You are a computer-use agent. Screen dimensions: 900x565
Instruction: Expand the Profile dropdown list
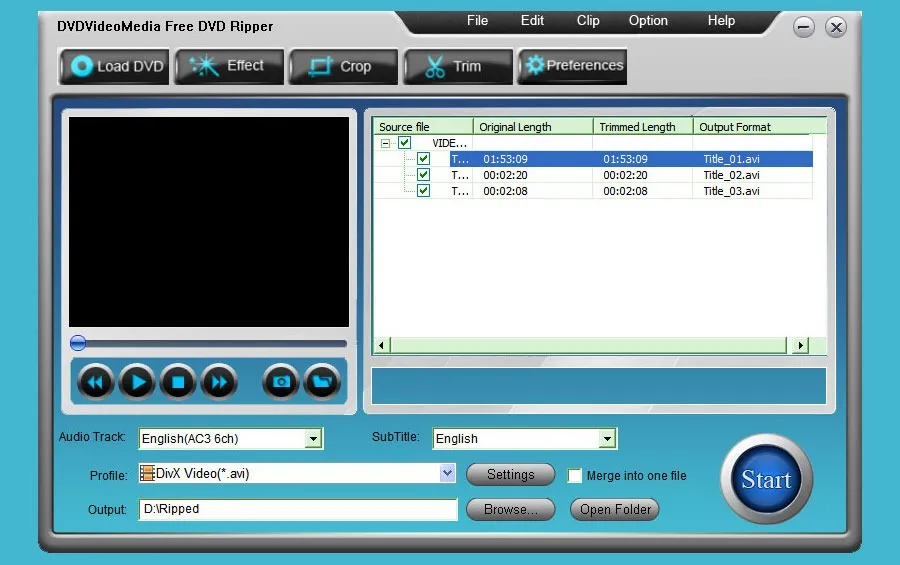tap(447, 473)
